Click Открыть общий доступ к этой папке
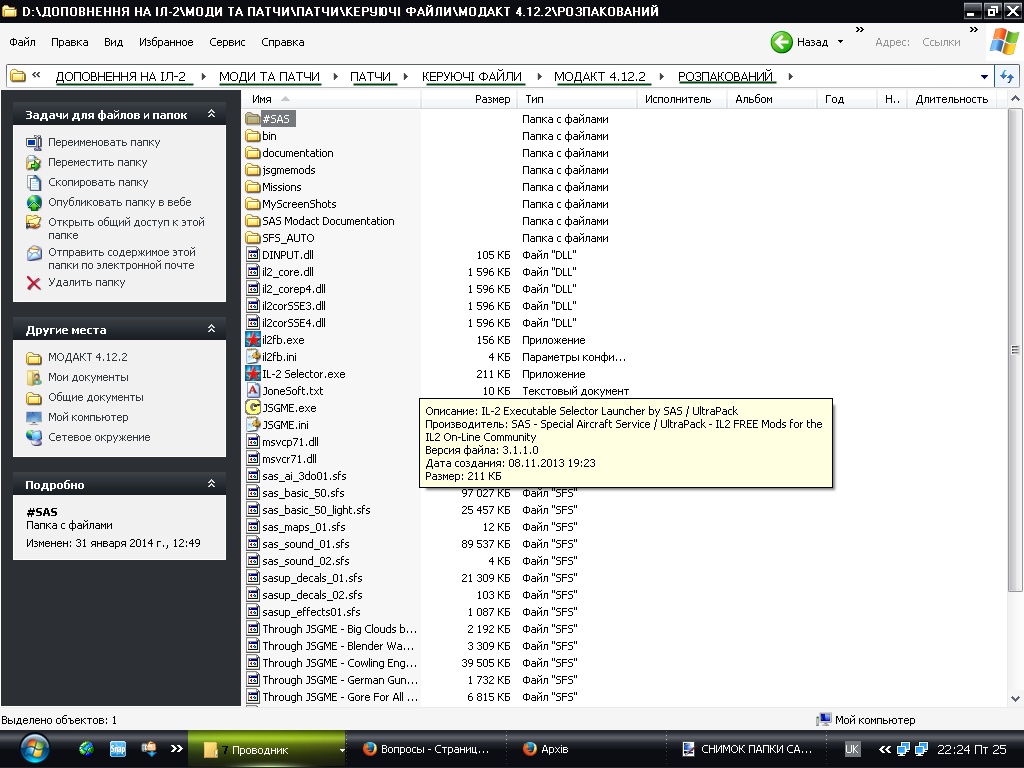This screenshot has height=768, width=1024. [x=126, y=229]
